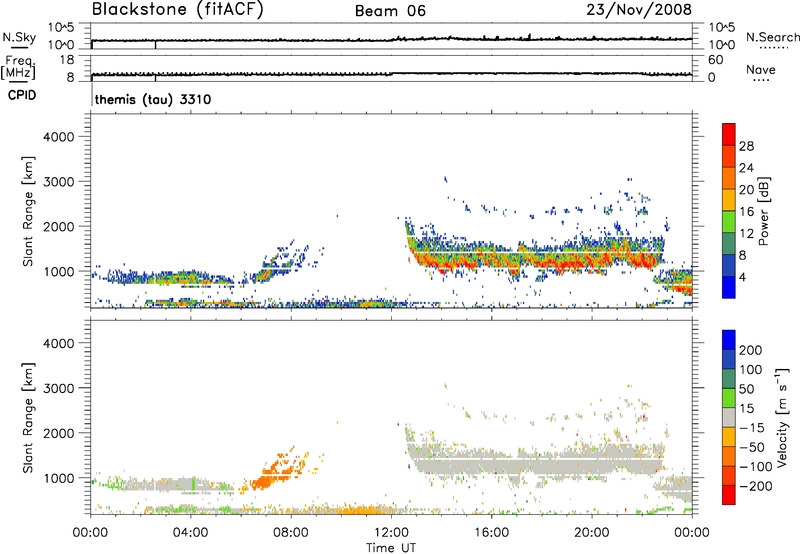Click the Velocity tick label -15

coord(752,427)
